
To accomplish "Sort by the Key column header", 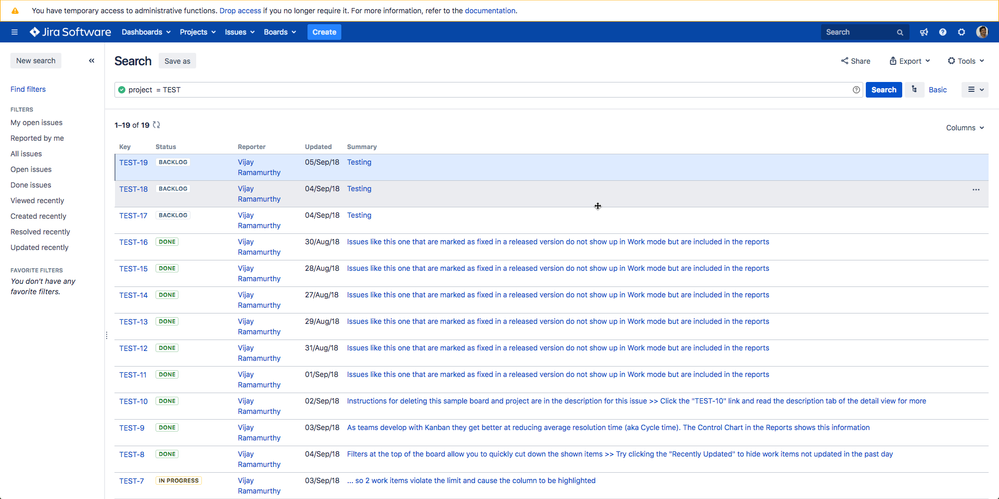I will 125,147.
